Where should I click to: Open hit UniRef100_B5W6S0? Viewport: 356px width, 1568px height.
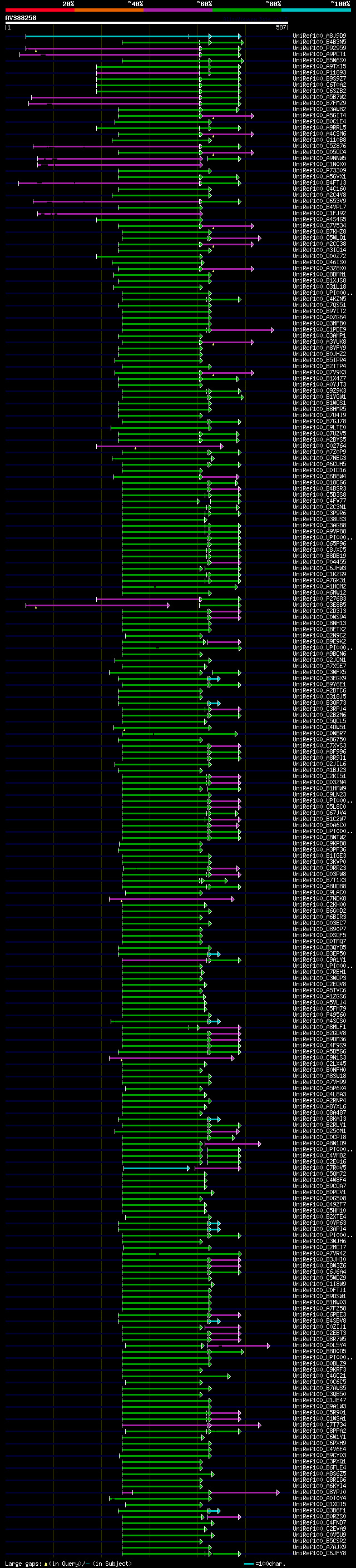pos(319,60)
